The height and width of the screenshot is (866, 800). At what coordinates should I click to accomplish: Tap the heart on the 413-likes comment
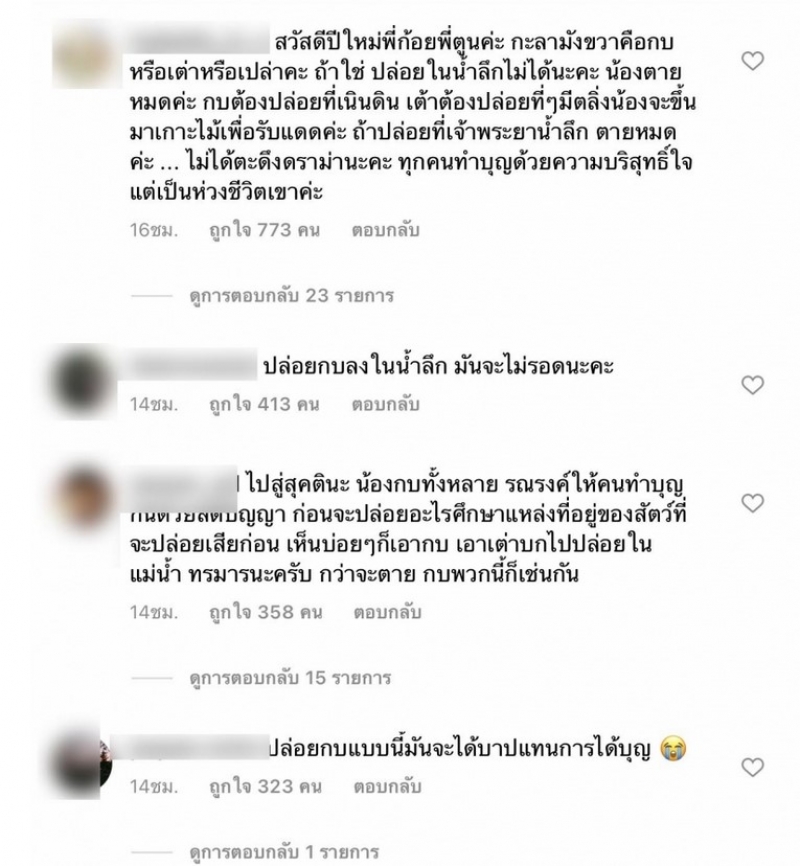point(752,385)
